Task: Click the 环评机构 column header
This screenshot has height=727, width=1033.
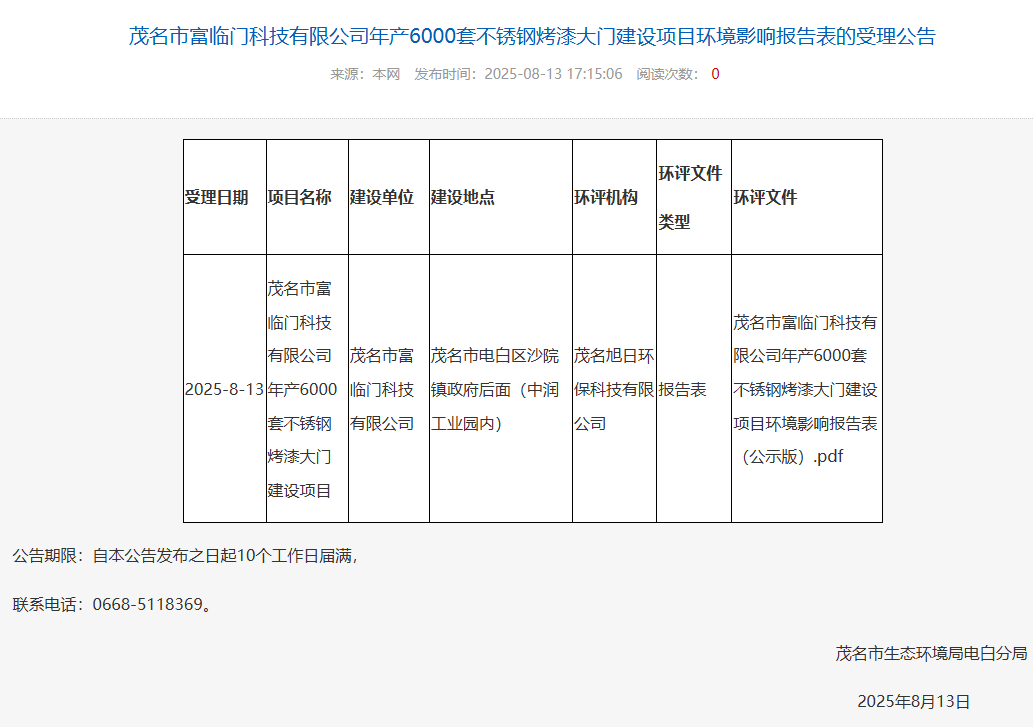Action: pos(606,197)
